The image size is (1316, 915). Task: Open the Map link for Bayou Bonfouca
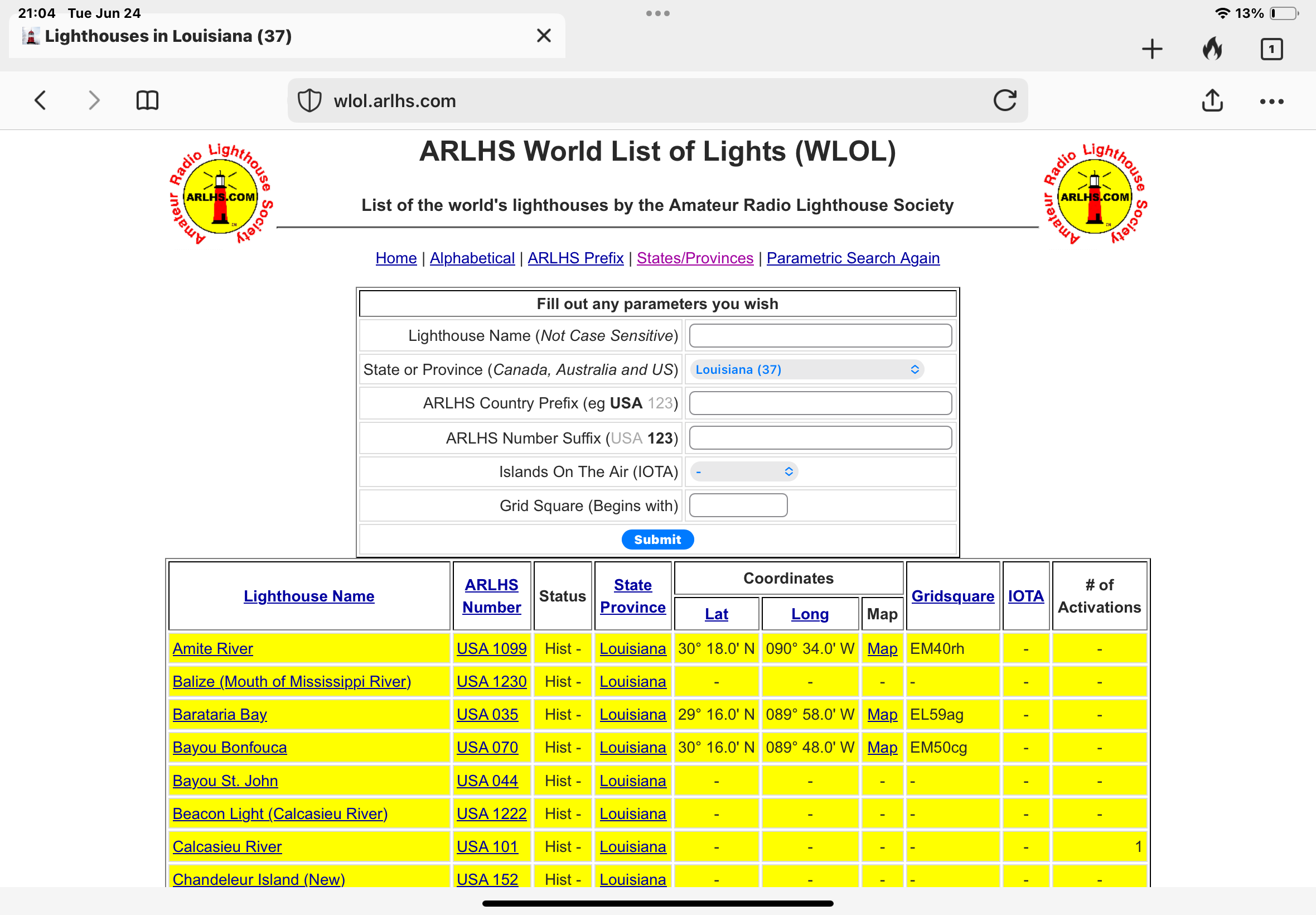click(882, 748)
